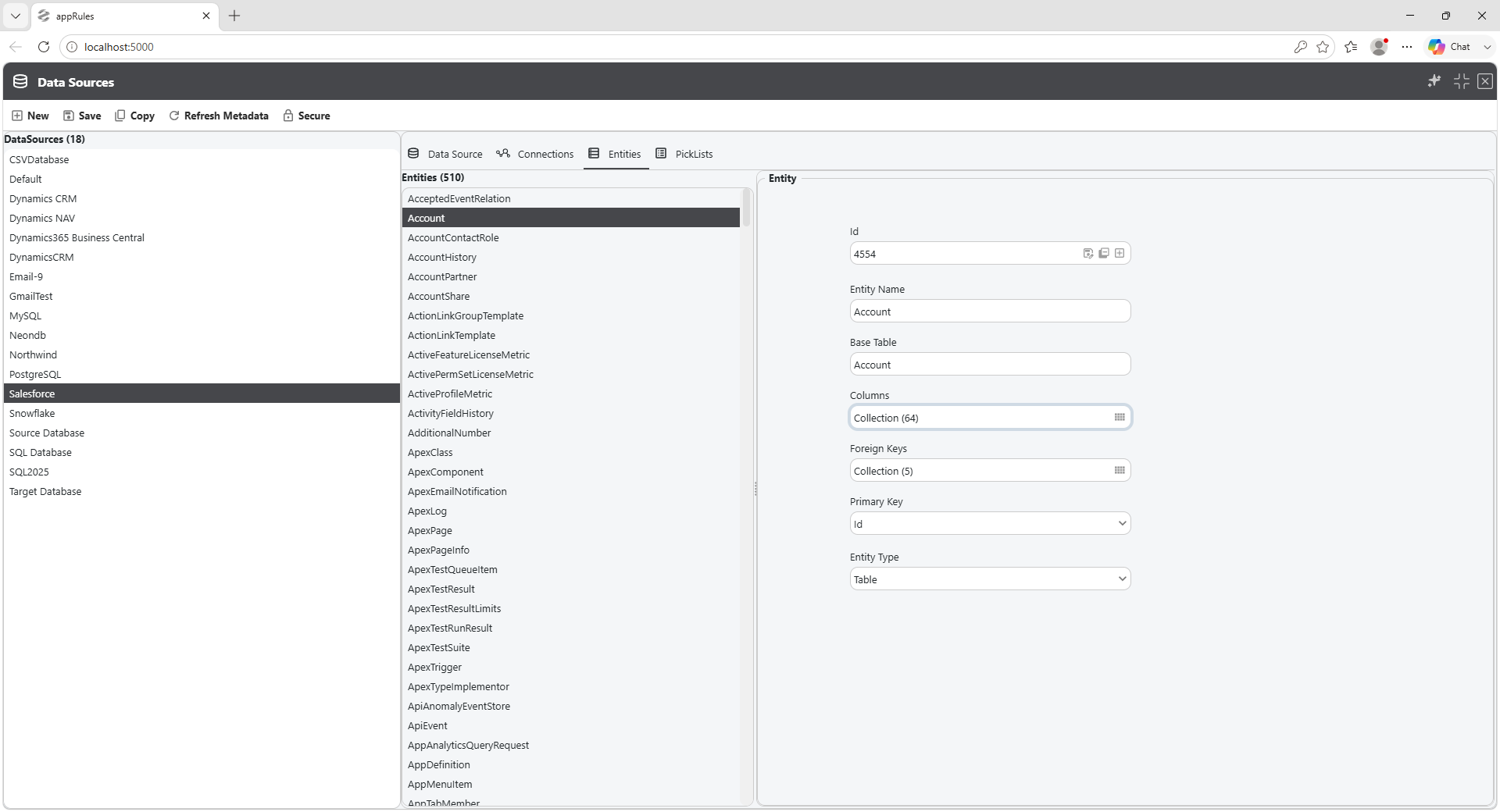Select Dynamics365 Business Central data source

point(202,237)
